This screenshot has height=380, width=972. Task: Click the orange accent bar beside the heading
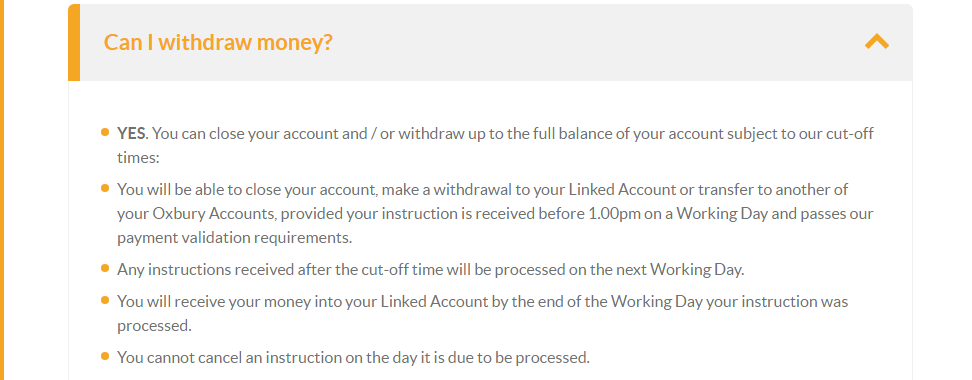[74, 42]
